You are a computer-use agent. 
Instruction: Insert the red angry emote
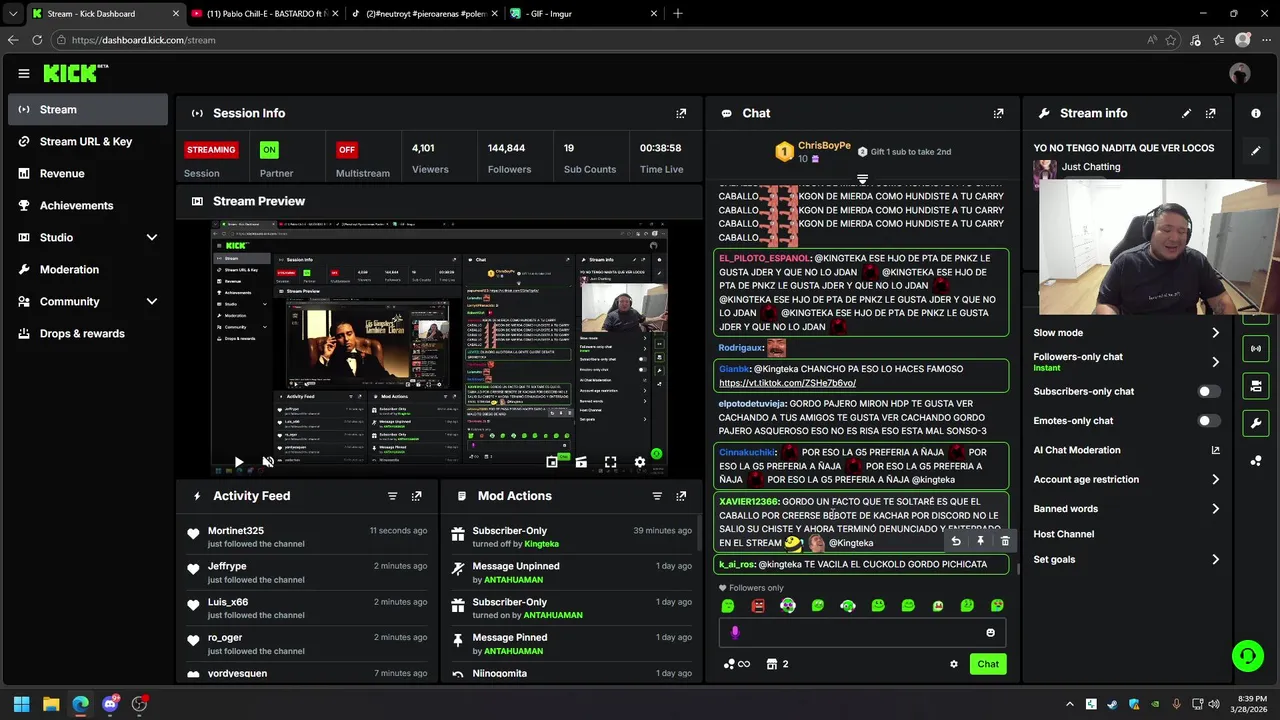tap(758, 606)
